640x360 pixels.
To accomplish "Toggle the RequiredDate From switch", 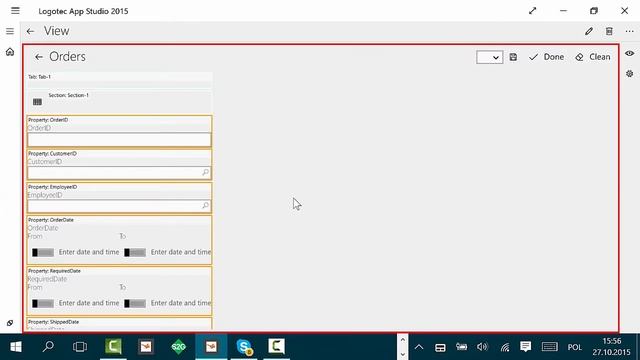I will (x=43, y=304).
